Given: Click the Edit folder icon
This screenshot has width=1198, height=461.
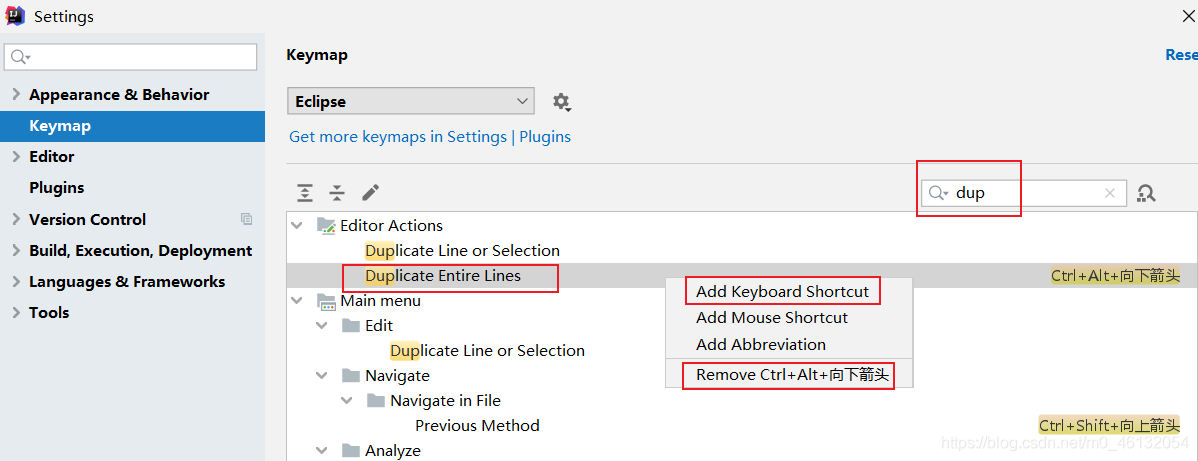Looking at the screenshot, I should point(351,326).
